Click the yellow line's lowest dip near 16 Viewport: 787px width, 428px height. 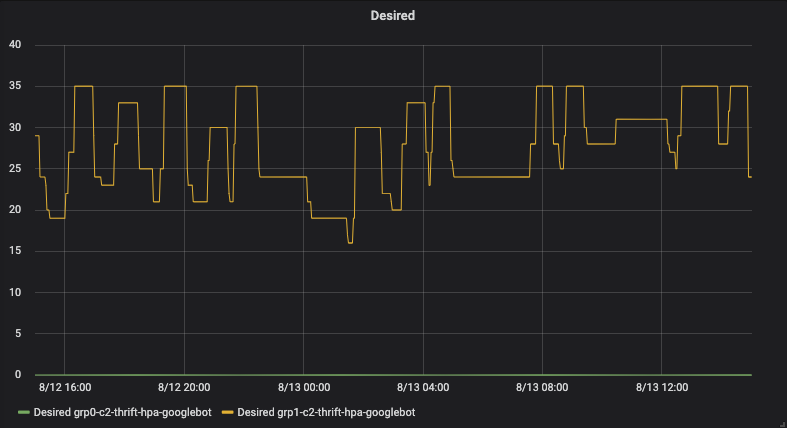tap(350, 242)
